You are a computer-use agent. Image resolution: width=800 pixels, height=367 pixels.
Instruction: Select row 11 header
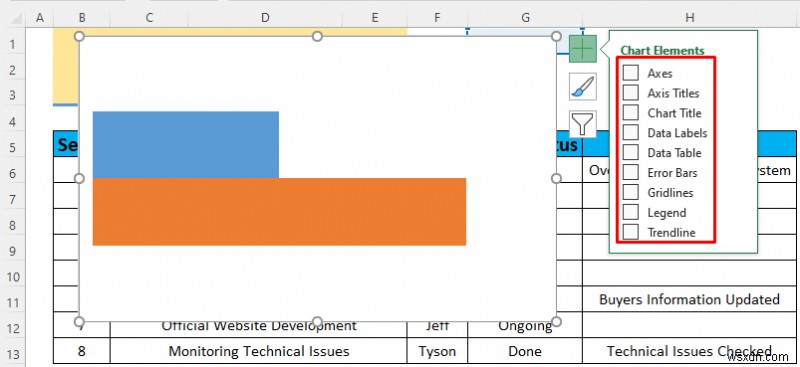(x=13, y=302)
